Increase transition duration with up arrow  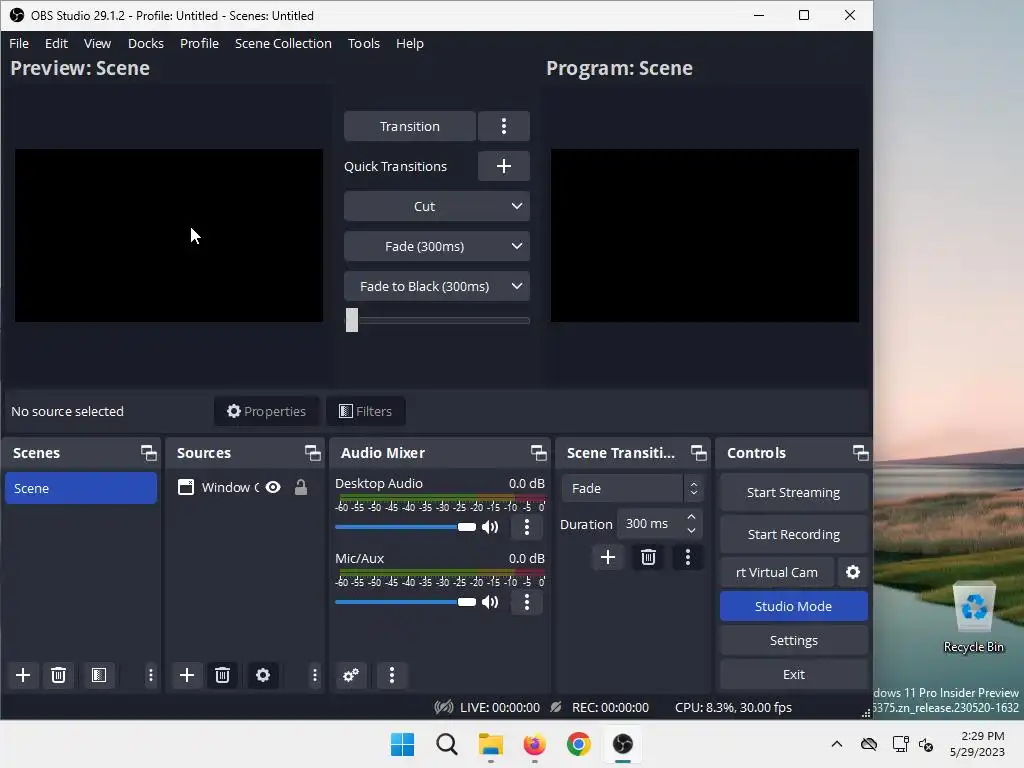(692, 517)
